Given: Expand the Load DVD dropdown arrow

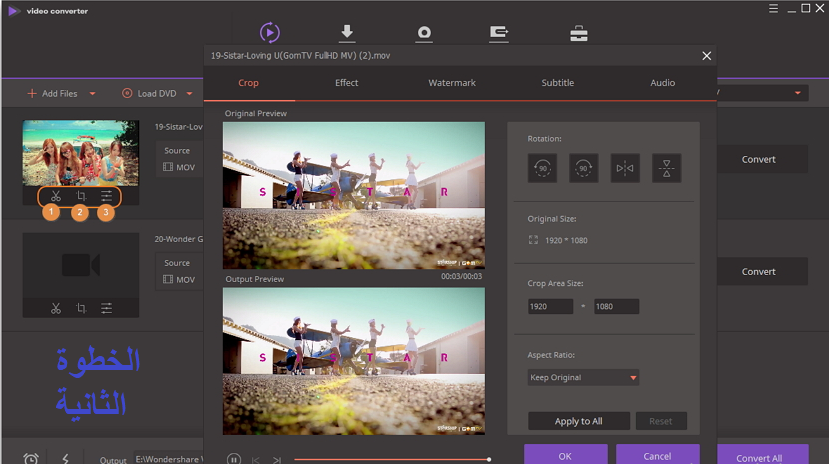Looking at the screenshot, I should pos(189,94).
